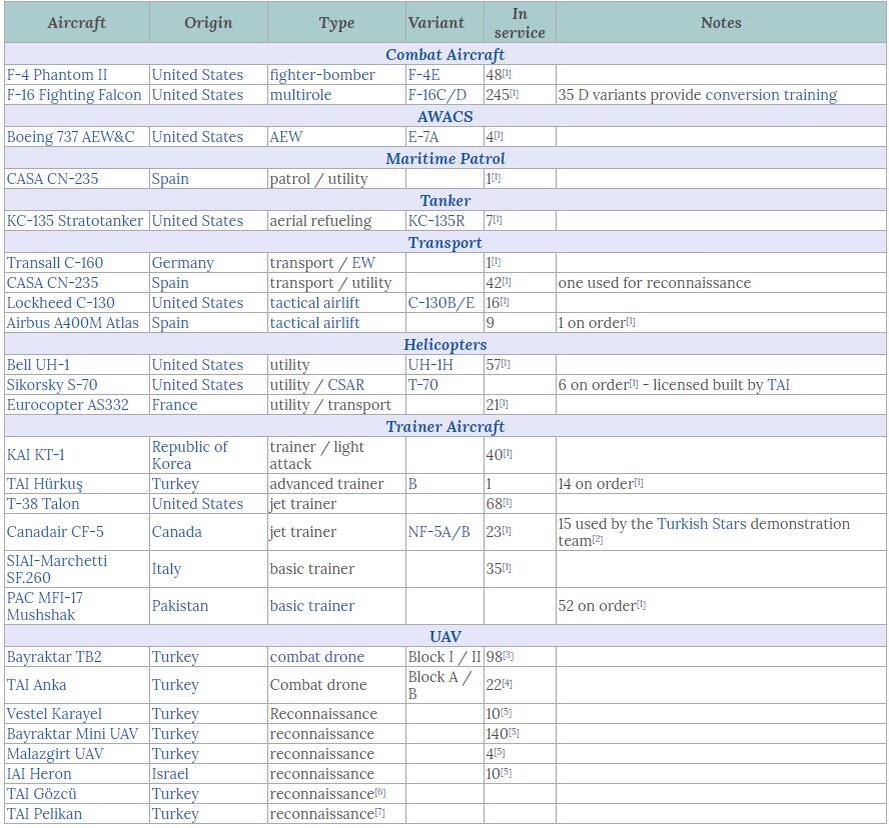
Task: Open the AEW type link
Action: (x=286, y=137)
